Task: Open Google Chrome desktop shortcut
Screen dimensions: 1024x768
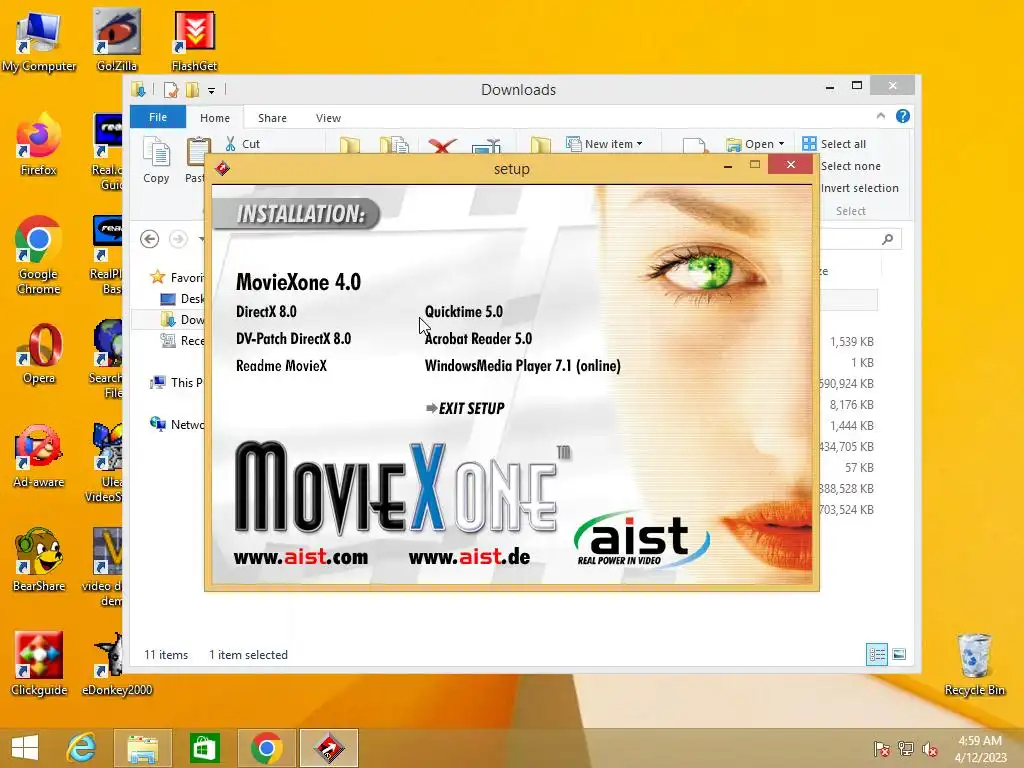Action: (39, 255)
